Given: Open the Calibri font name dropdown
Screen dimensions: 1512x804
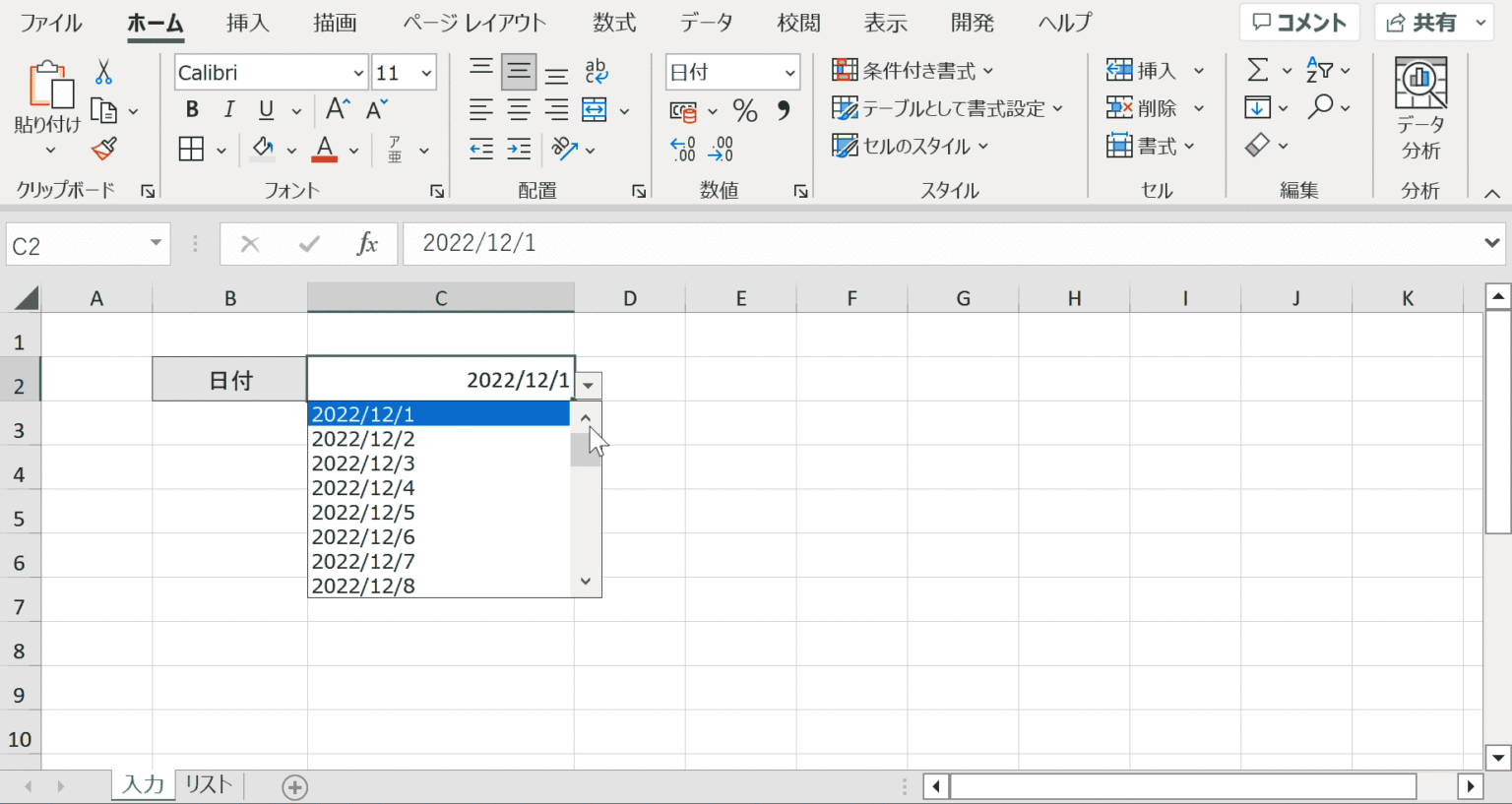Looking at the screenshot, I should [358, 73].
